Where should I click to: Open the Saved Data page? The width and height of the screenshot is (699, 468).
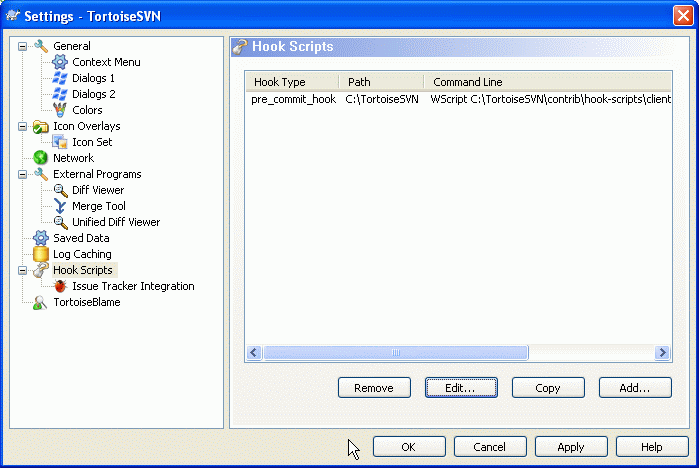click(81, 238)
